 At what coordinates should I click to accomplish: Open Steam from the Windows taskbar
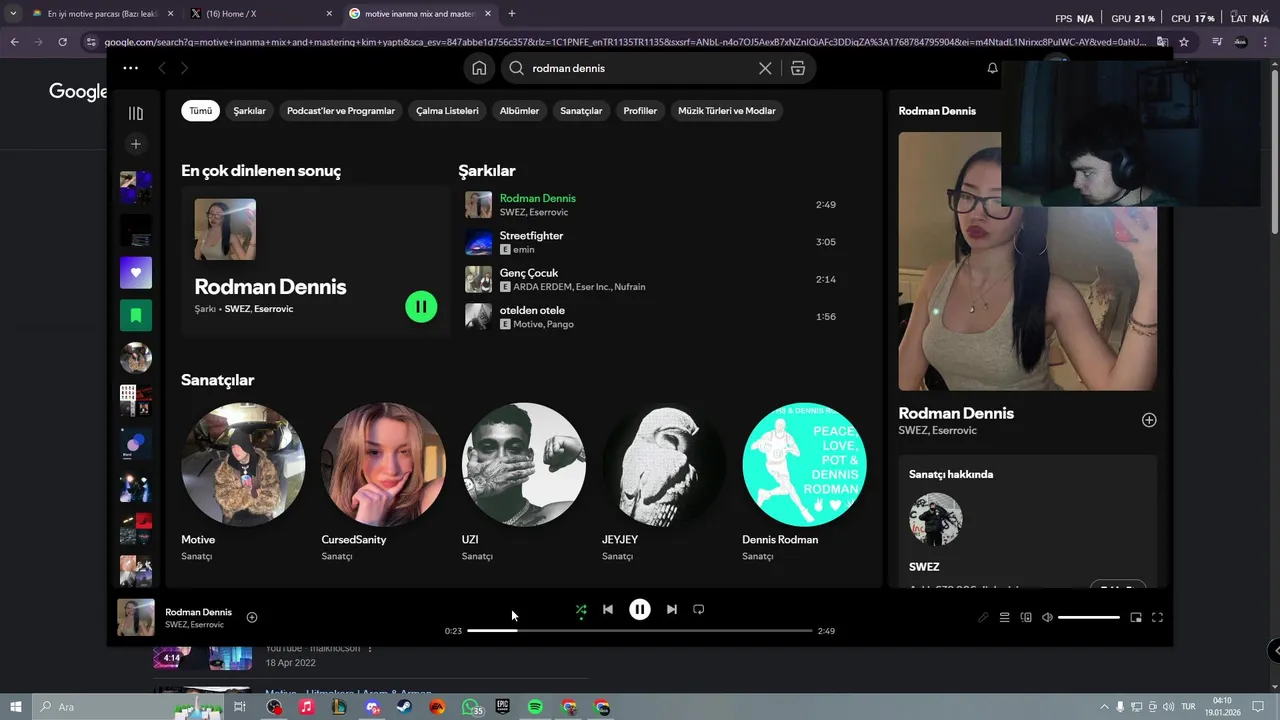click(404, 707)
